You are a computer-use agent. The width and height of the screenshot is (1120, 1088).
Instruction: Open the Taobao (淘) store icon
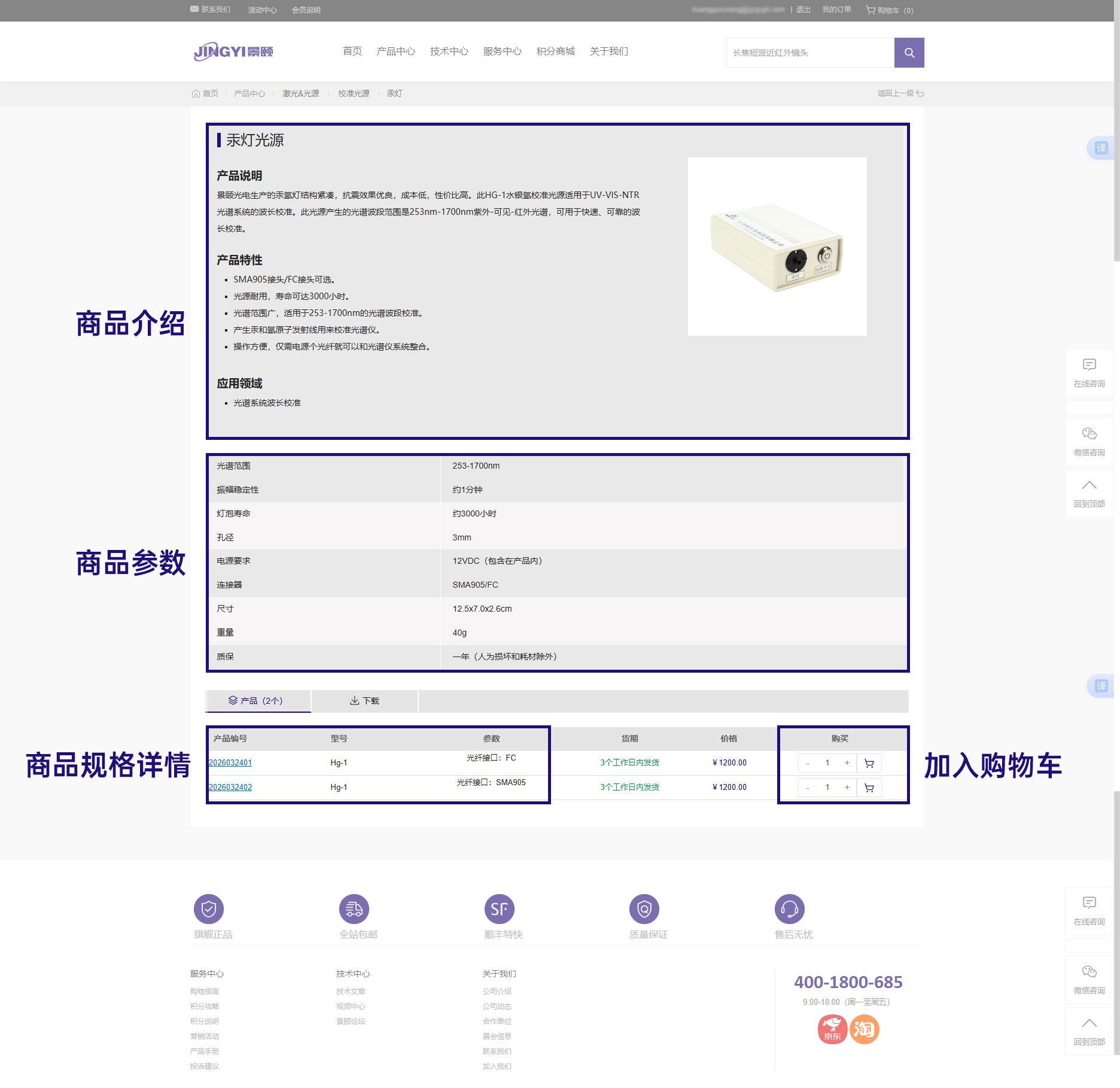pos(864,1029)
